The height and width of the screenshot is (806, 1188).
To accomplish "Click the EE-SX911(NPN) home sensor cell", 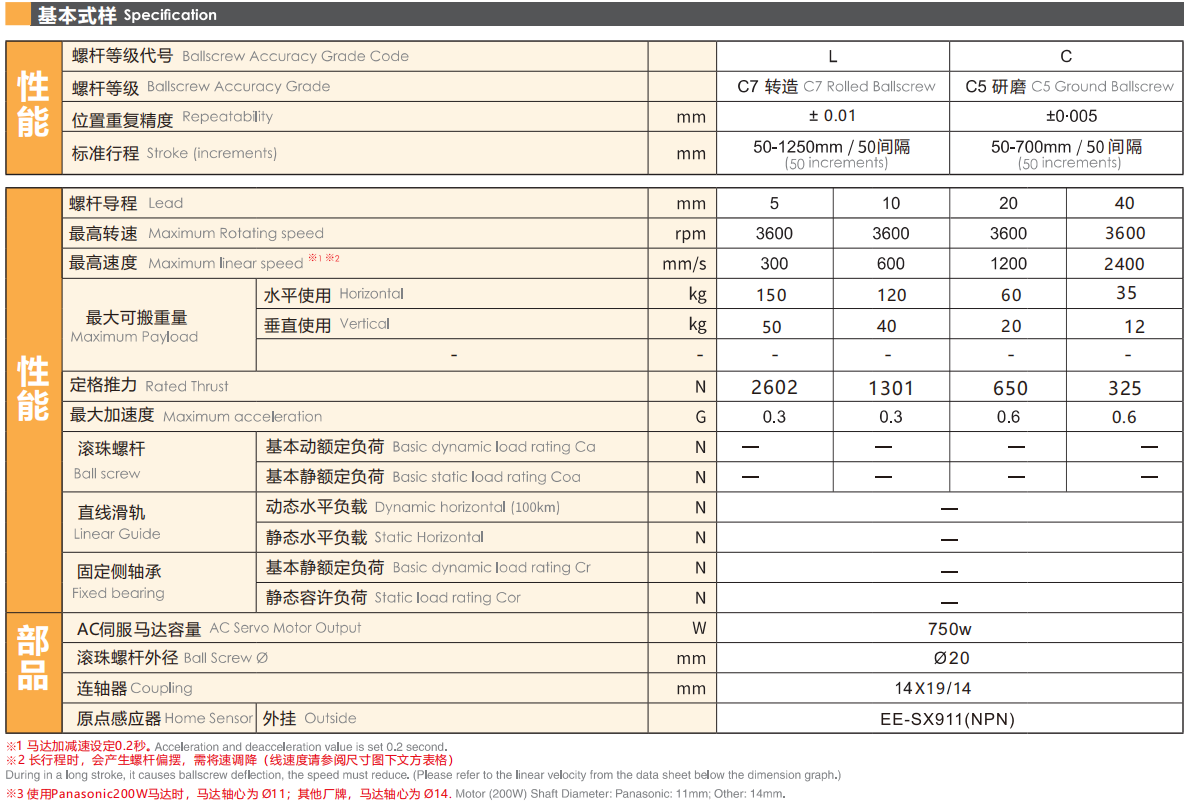I will click(948, 718).
